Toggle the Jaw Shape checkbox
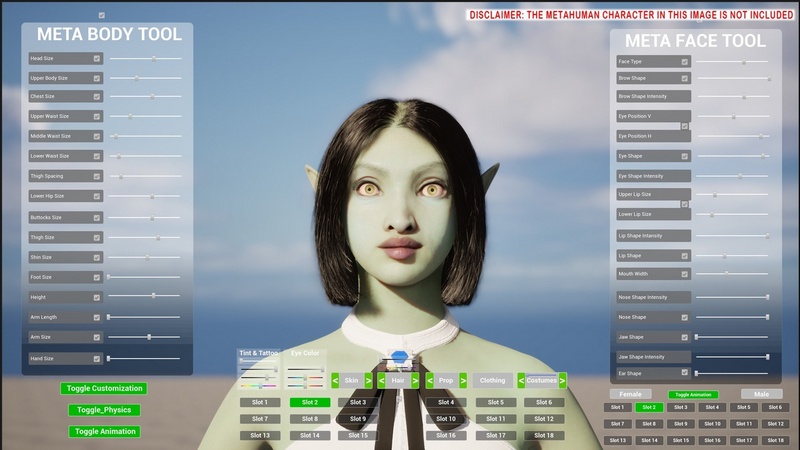 click(685, 337)
